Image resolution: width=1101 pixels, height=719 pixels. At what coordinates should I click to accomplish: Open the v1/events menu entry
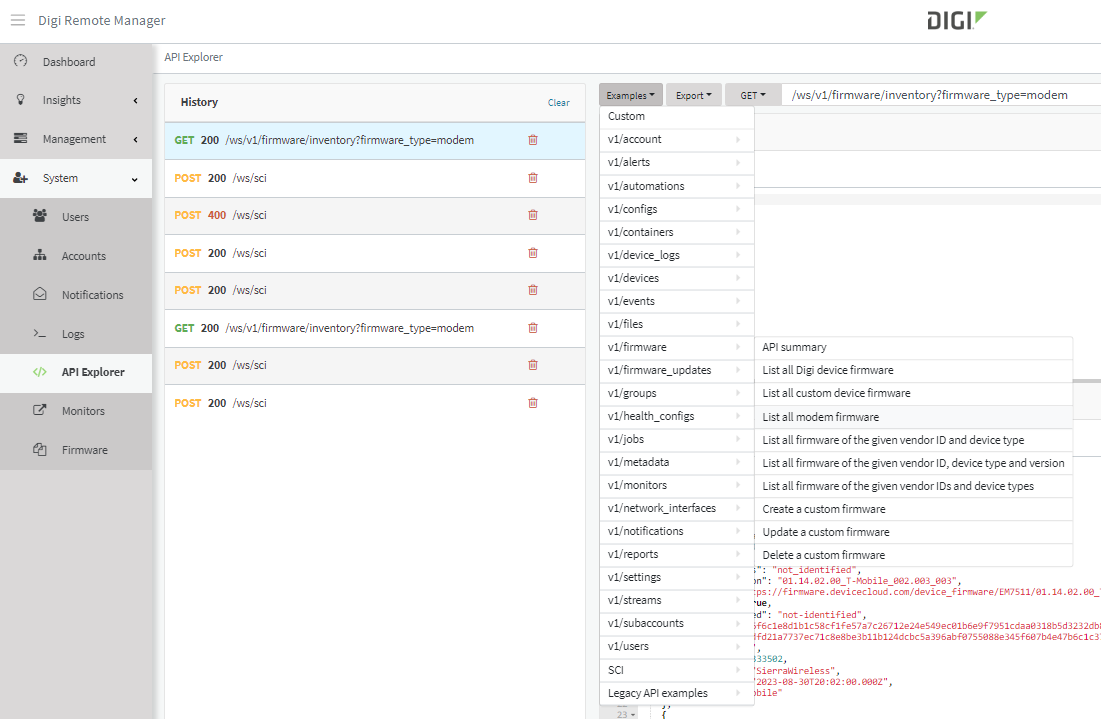click(676, 301)
